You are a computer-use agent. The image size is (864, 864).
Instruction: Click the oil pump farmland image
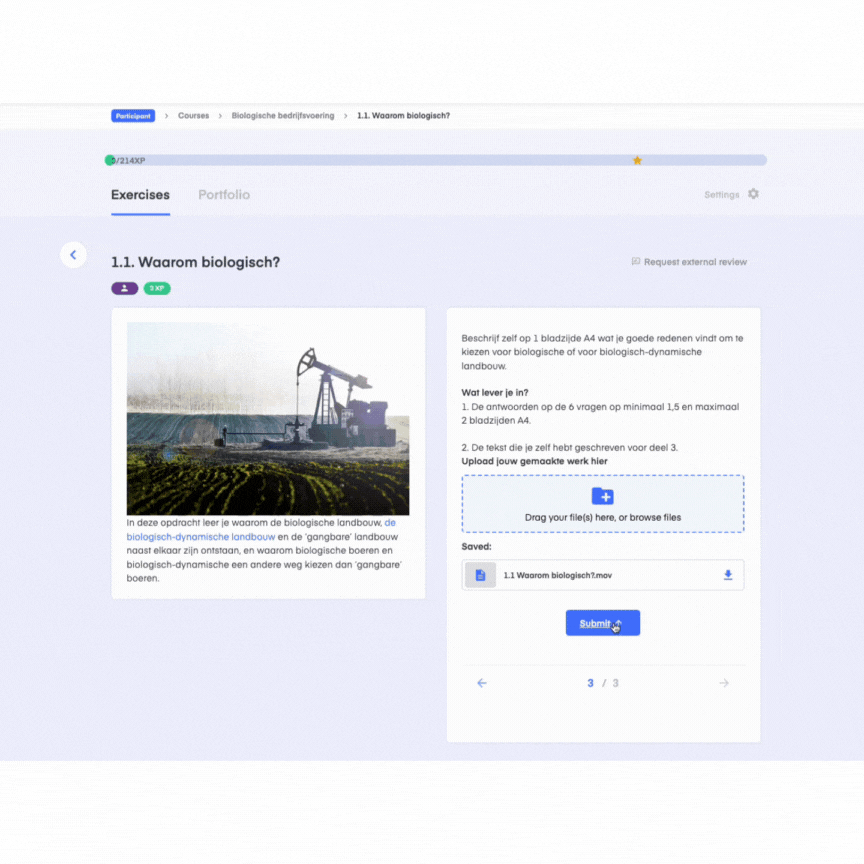pos(268,419)
